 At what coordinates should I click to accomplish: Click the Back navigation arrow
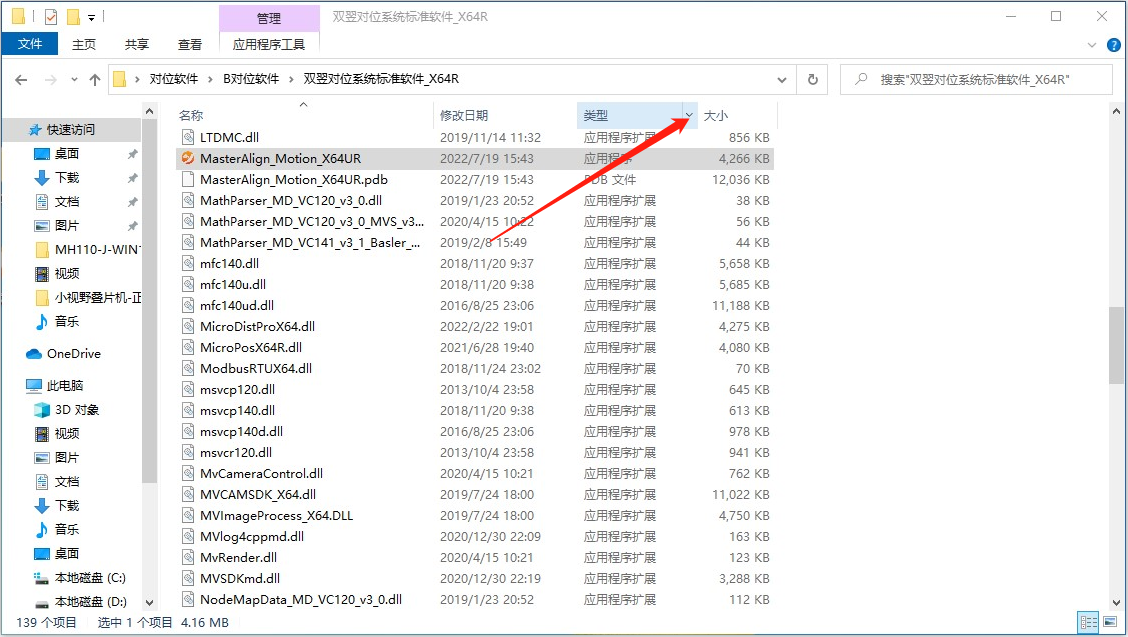(21, 80)
